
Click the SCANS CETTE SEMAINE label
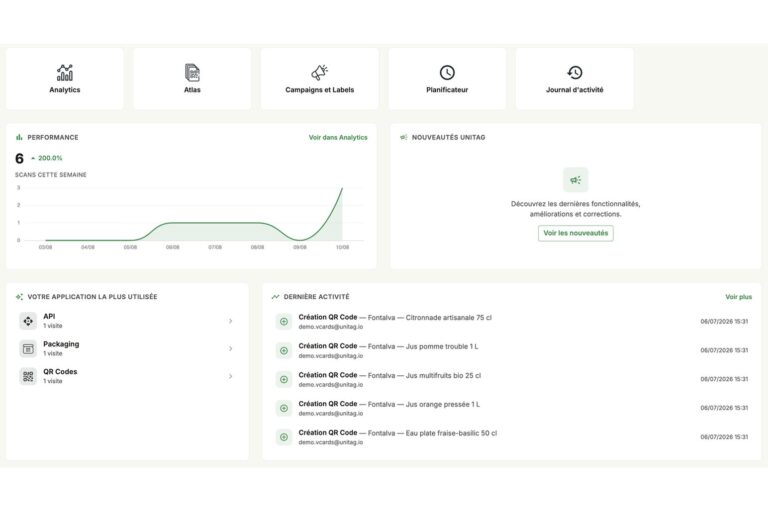coord(50,174)
